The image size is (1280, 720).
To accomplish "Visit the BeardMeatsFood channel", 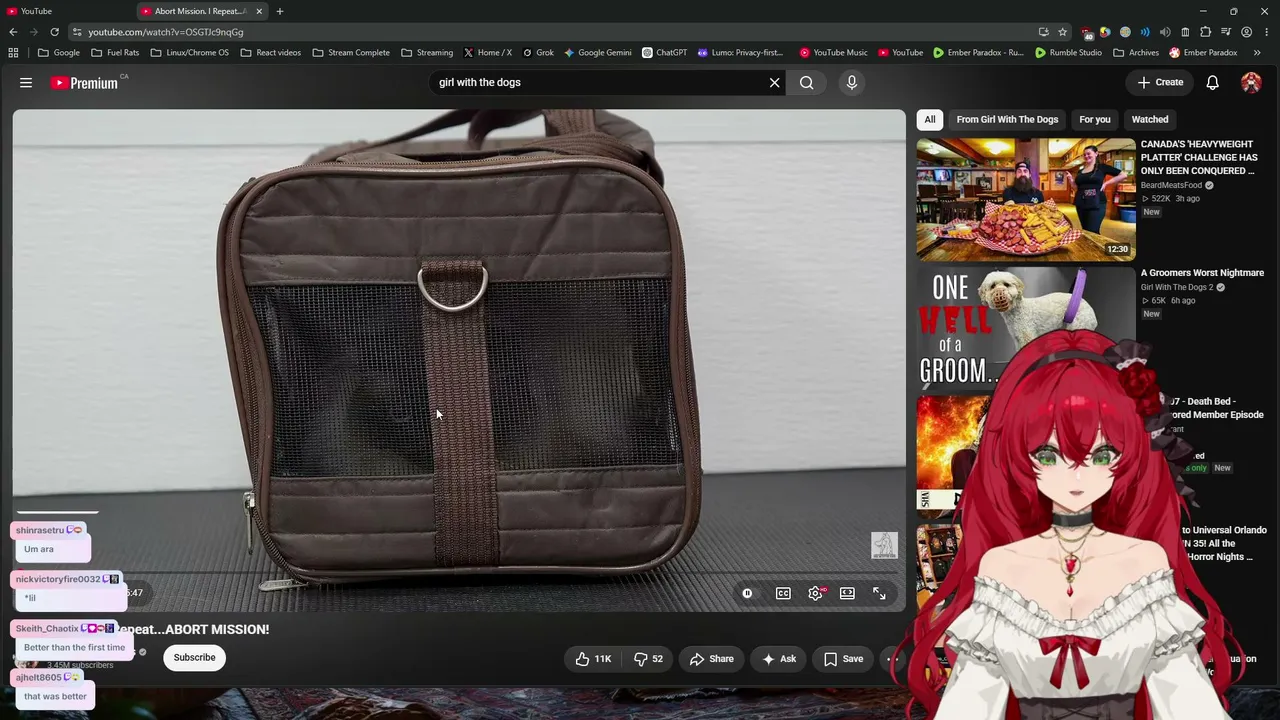I will 1171,185.
